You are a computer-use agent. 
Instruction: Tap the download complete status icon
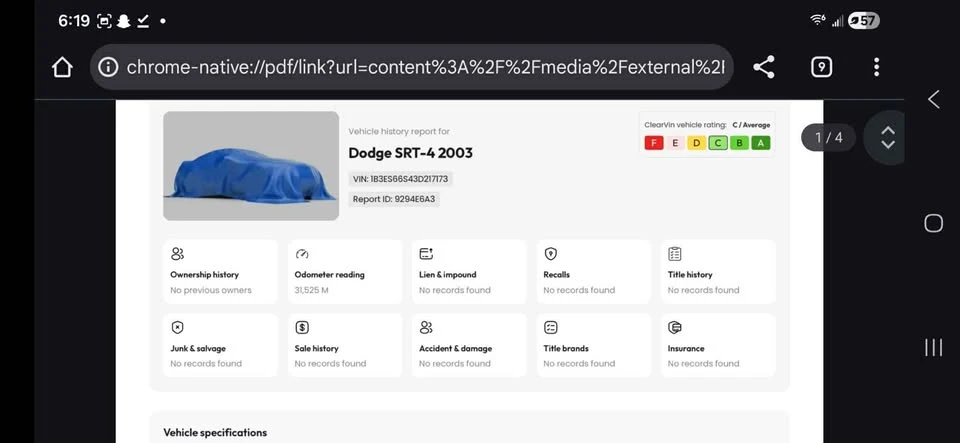(143, 21)
